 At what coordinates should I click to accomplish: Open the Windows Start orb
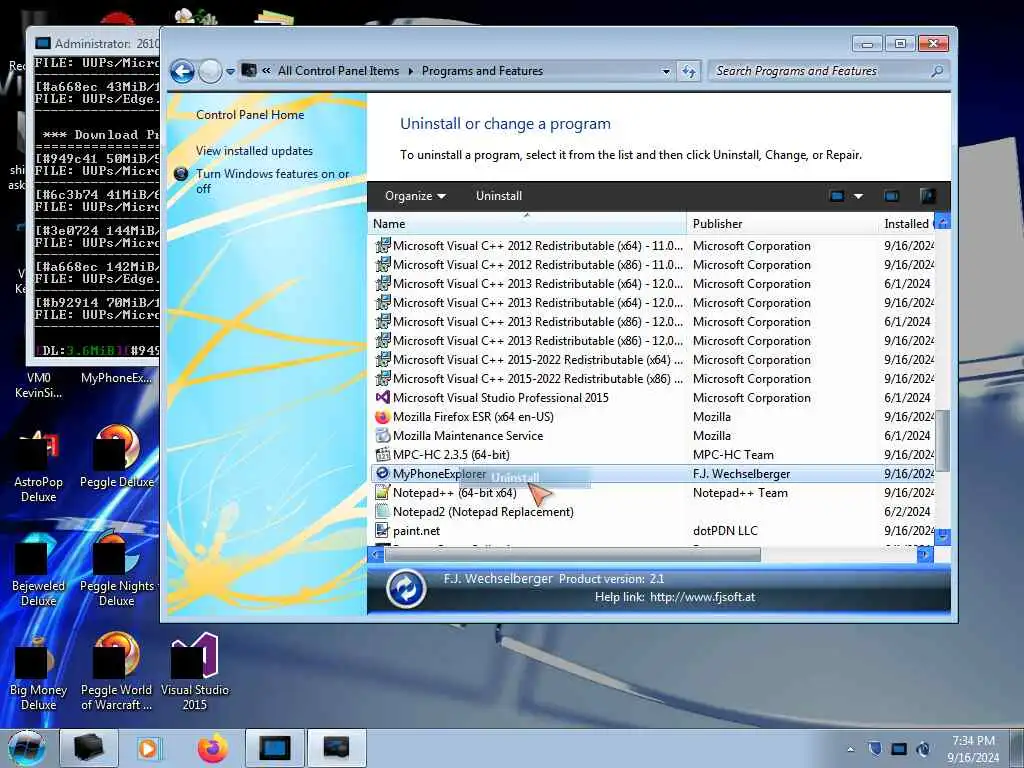[27, 748]
